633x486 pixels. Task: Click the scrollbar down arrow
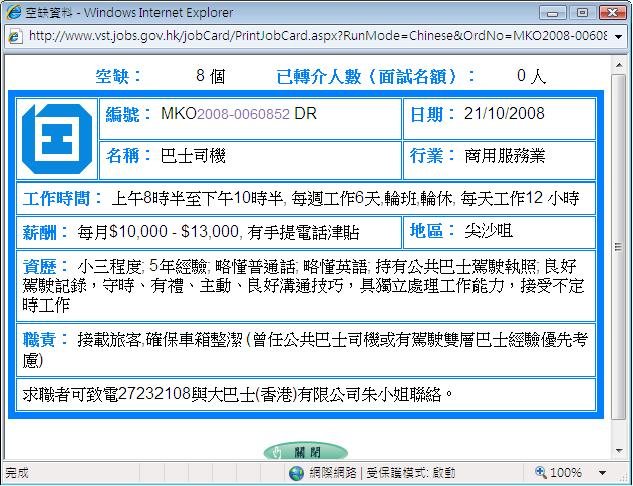click(618, 451)
